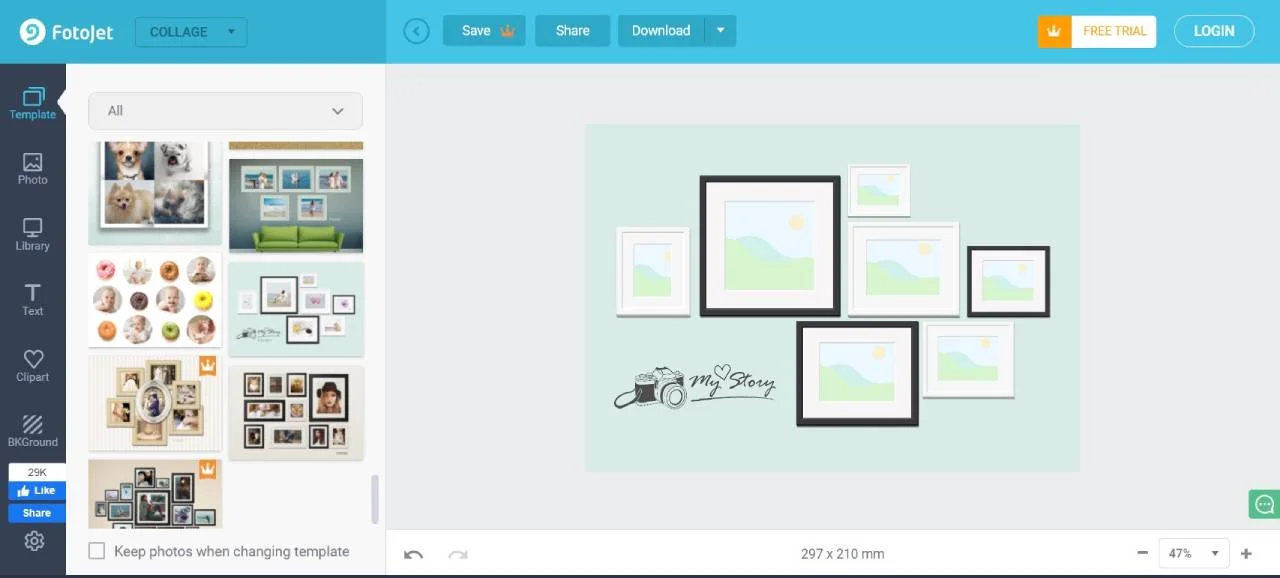Open the BKGround panel in the sidebar
1280x578 pixels.
(x=32, y=428)
